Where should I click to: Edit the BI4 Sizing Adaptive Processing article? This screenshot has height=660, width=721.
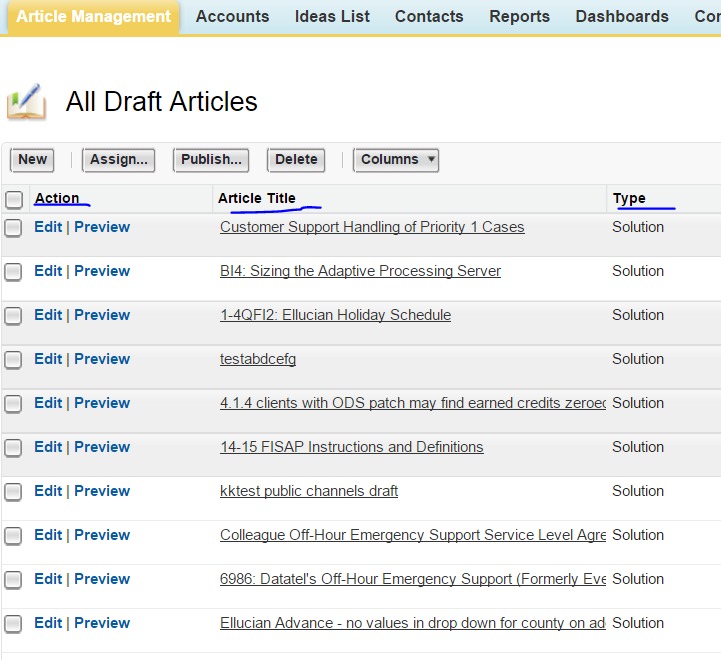coord(48,271)
